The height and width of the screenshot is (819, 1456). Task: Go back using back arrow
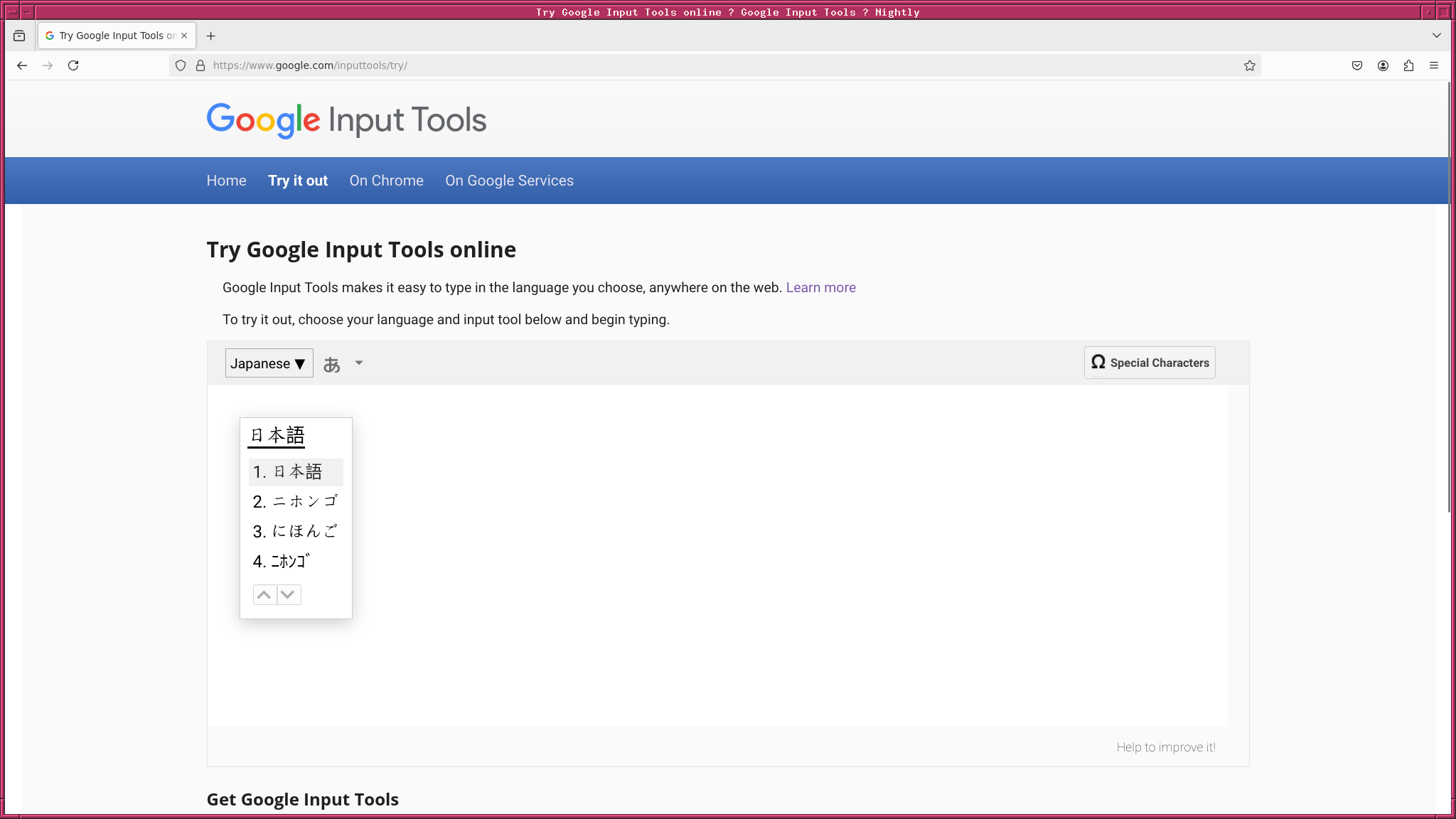point(22,65)
